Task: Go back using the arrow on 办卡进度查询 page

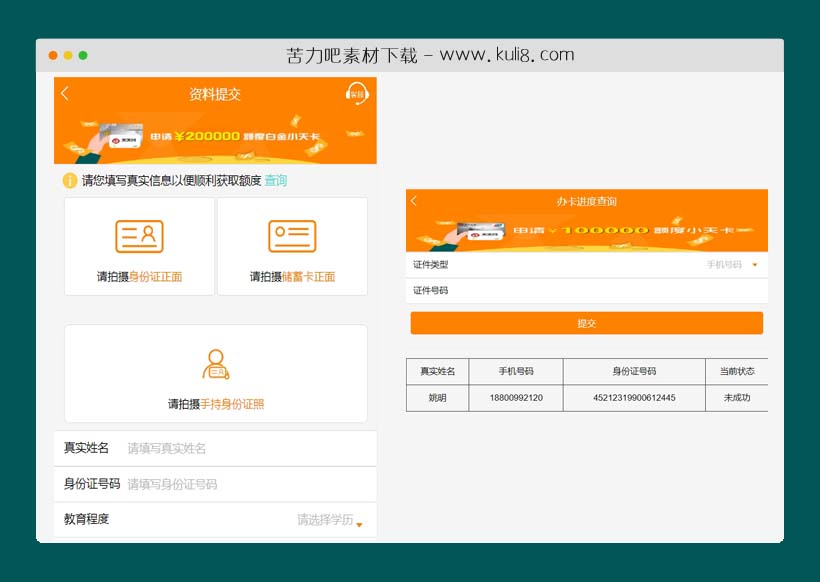Action: [x=415, y=199]
